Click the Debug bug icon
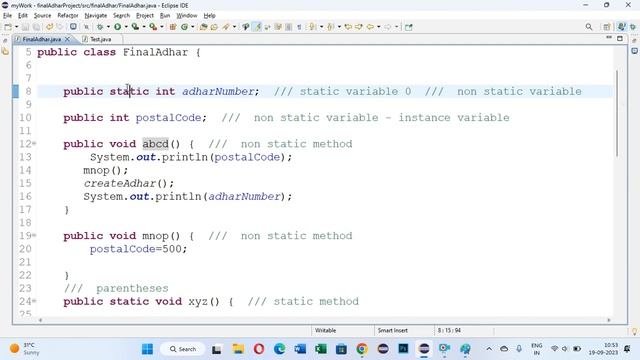This screenshot has height=360, width=640. pyautogui.click(x=100, y=27)
